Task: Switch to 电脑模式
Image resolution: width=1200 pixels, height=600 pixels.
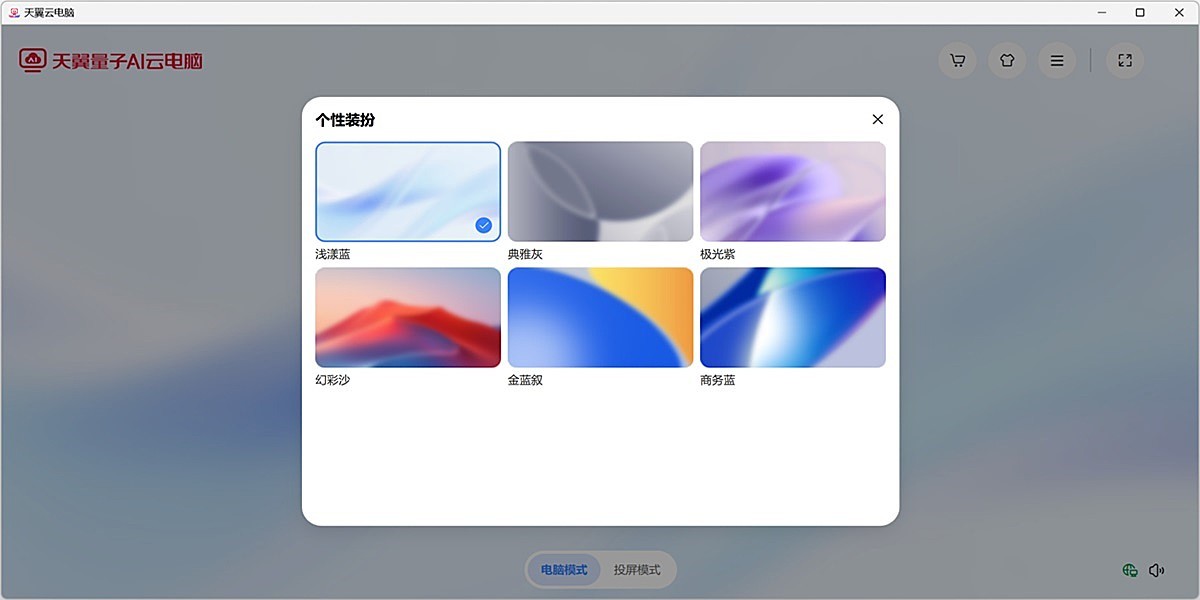Action: click(562, 568)
